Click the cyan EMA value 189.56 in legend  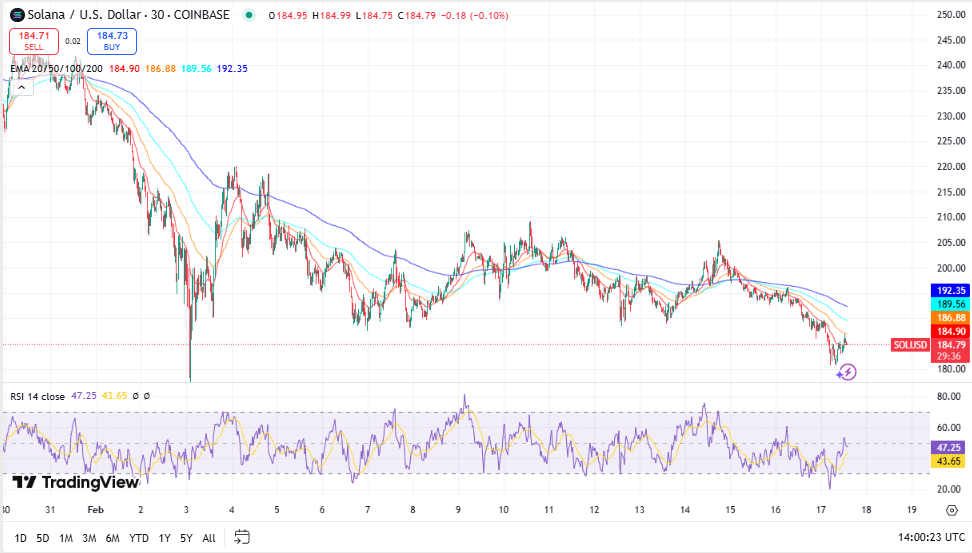point(196,69)
